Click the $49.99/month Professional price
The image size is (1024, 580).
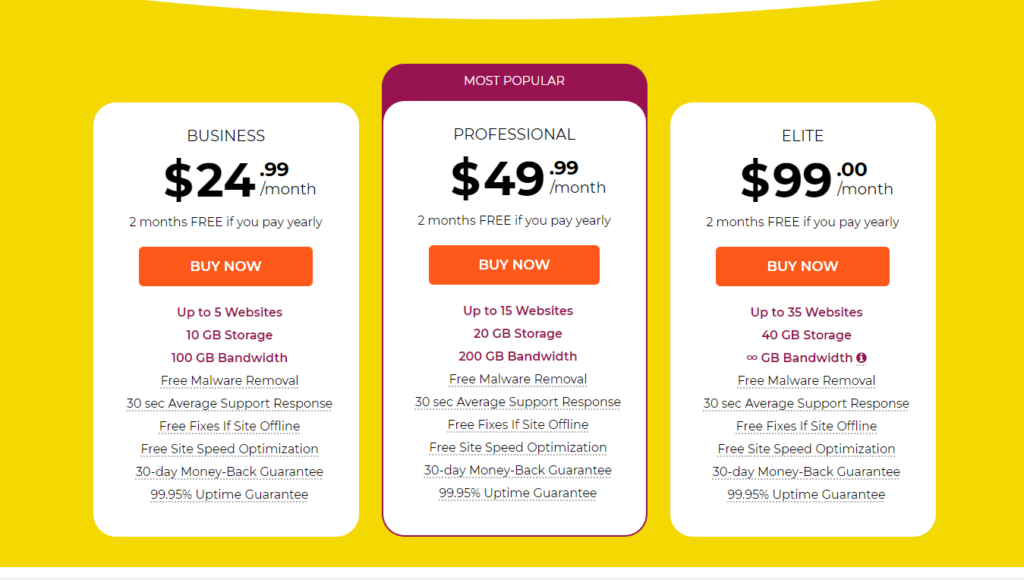(x=528, y=178)
